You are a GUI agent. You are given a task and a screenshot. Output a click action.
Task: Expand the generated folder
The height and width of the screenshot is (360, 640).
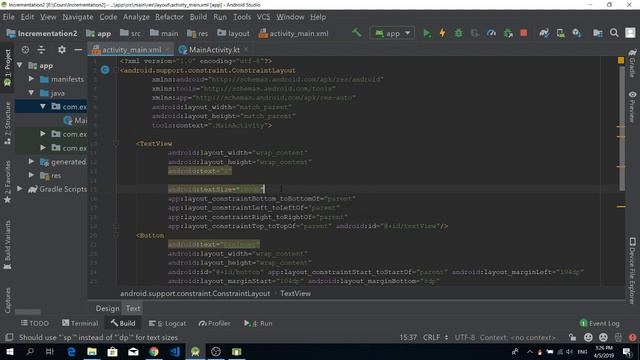pyautogui.click(x=31, y=162)
